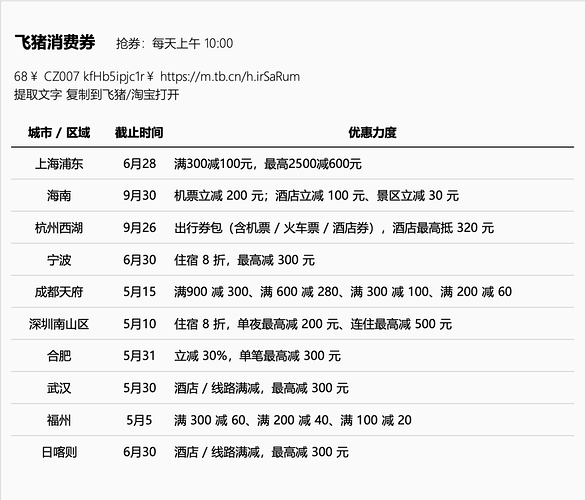Image resolution: width=585 pixels, height=500 pixels.
Task: Select the 武汉 city cell
Action: (x=59, y=388)
